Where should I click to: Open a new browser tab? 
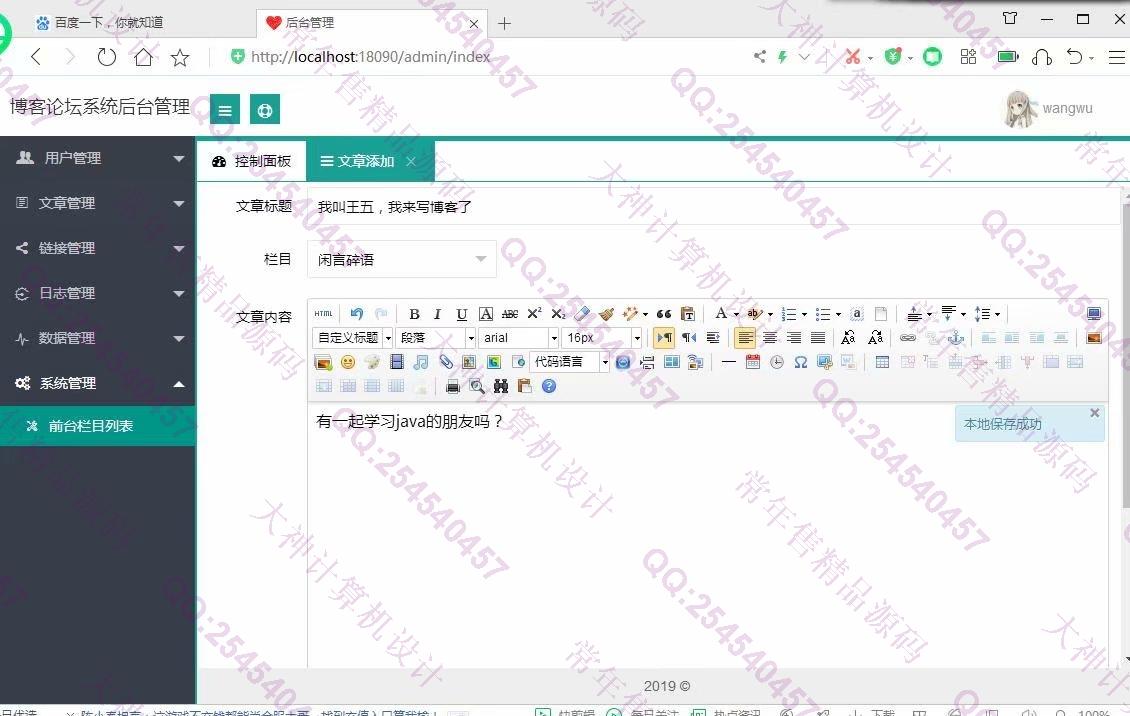pos(504,24)
